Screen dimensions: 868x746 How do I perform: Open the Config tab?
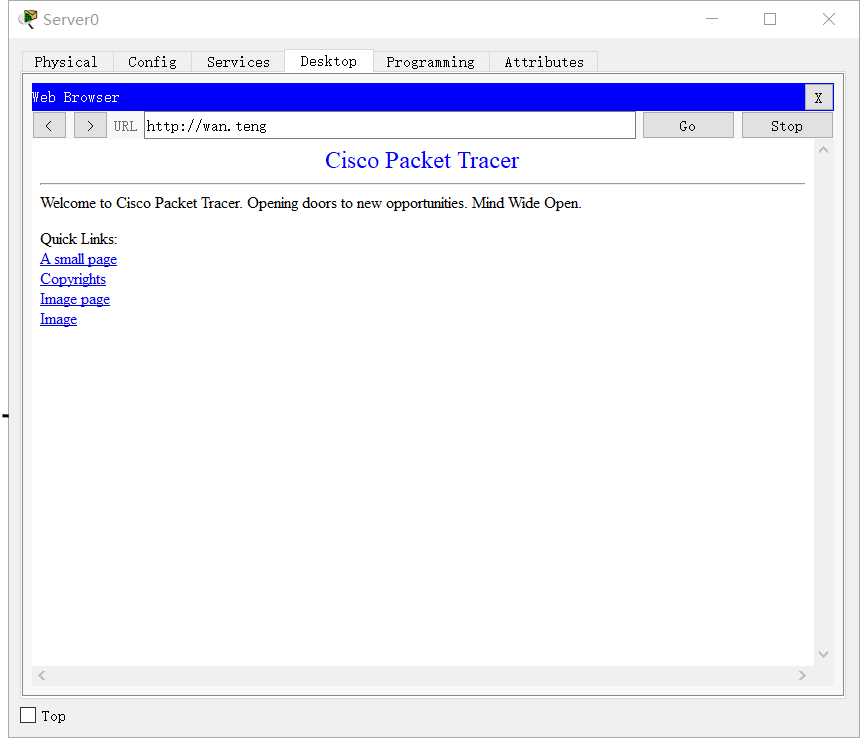click(152, 62)
